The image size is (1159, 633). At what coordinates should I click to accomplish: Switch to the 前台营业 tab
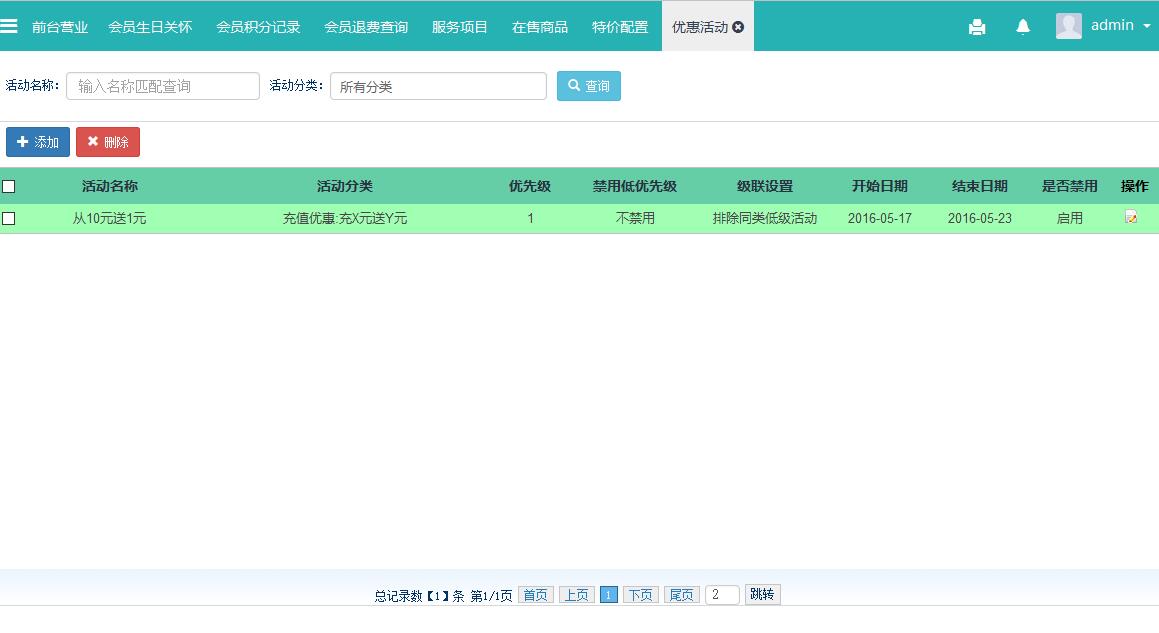[60, 27]
